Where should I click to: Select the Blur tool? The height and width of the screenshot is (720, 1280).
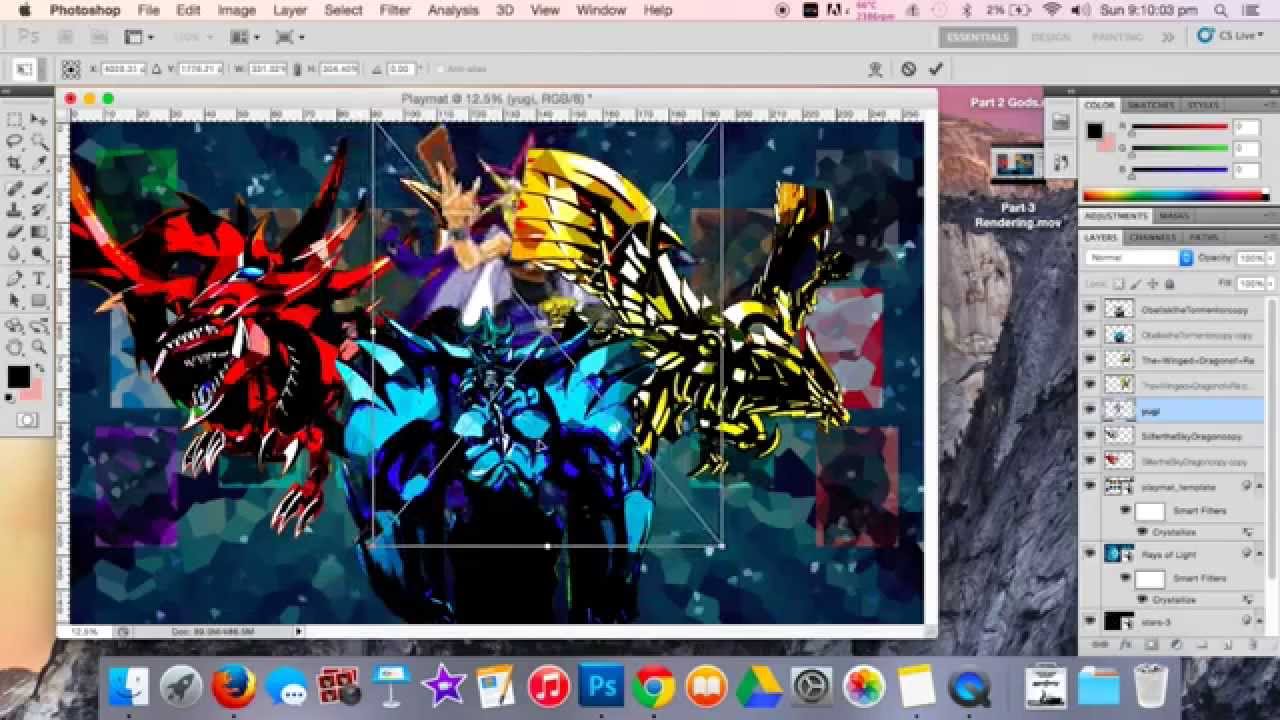coord(15,255)
